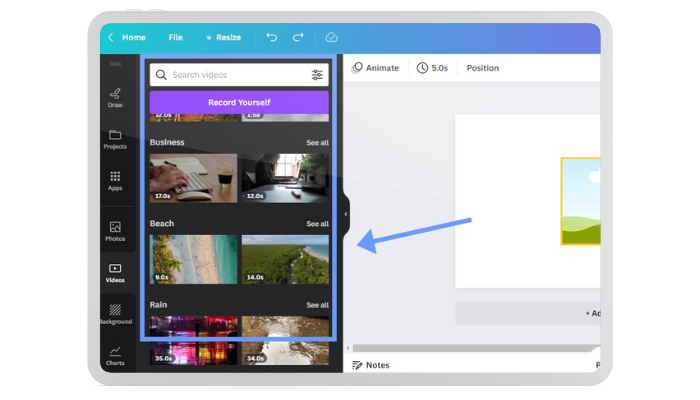Click the Beach category heading
Viewport: 700px width, 400px height.
pyautogui.click(x=162, y=224)
